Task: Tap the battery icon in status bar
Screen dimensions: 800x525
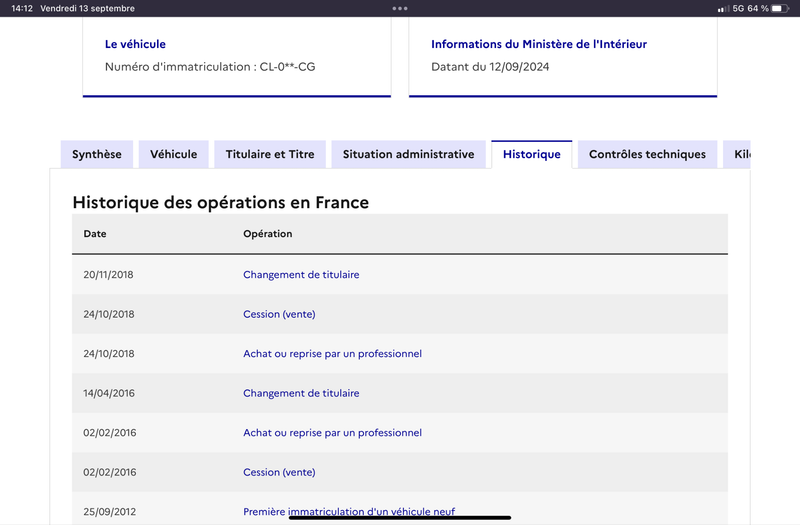Action: [780, 8]
